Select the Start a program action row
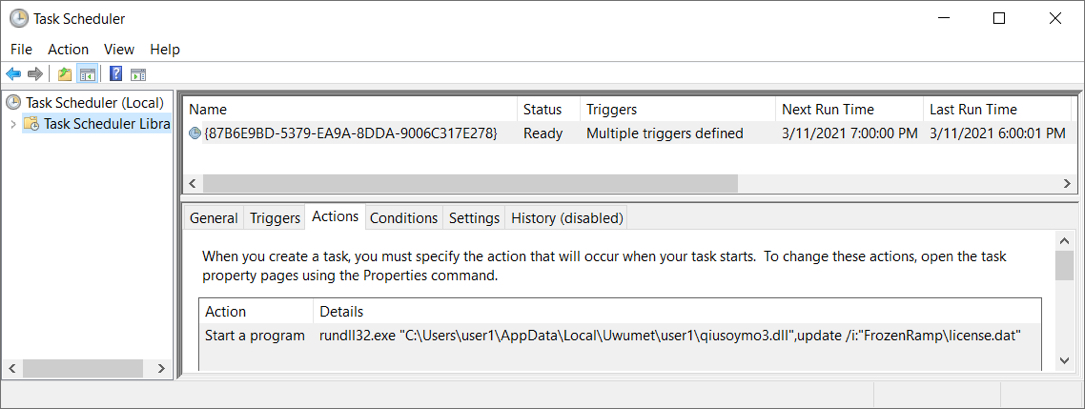Image resolution: width=1085 pixels, height=409 pixels. (x=619, y=336)
